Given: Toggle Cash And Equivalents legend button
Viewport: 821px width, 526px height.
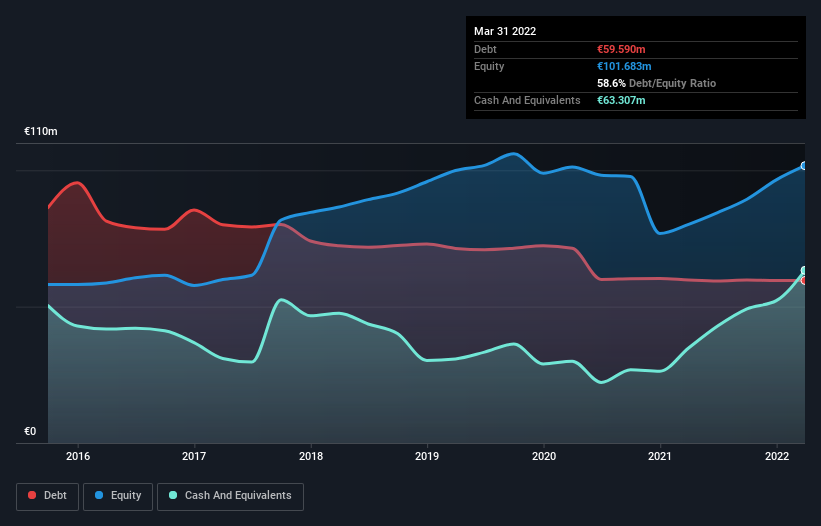Looking at the screenshot, I should click(230, 496).
